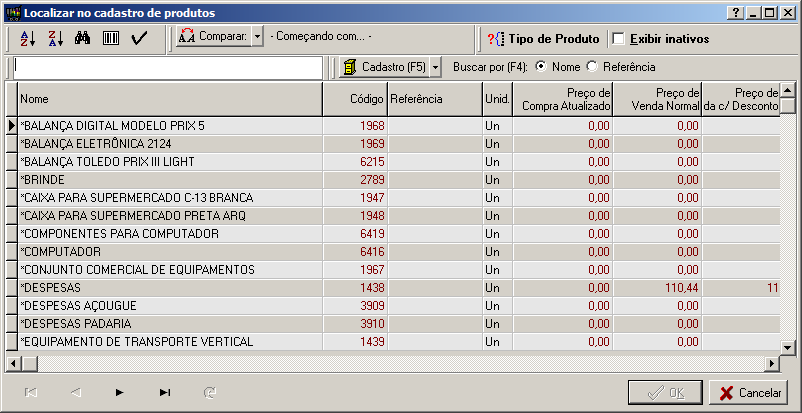Click the binoculars search icon

[x=82, y=38]
